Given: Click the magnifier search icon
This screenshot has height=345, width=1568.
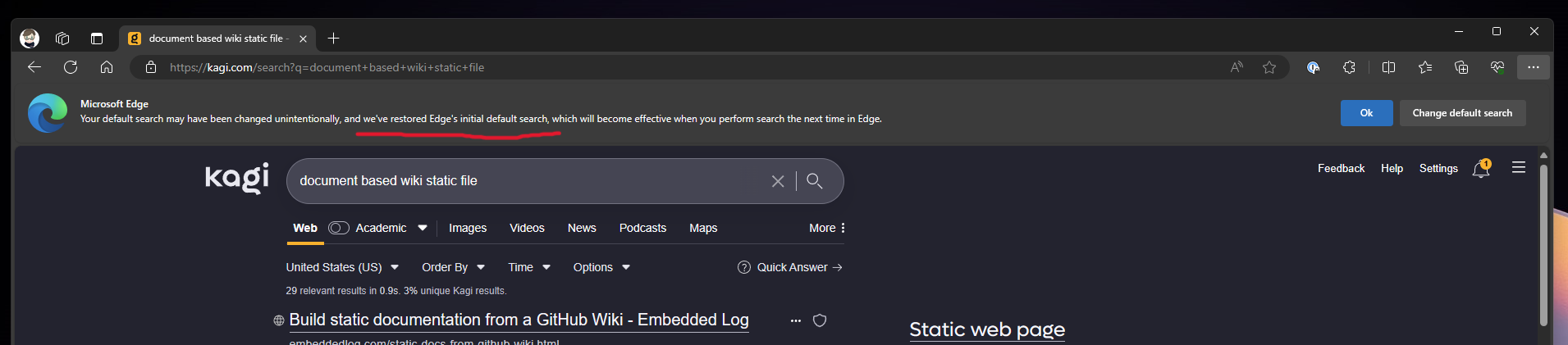Looking at the screenshot, I should (815, 181).
